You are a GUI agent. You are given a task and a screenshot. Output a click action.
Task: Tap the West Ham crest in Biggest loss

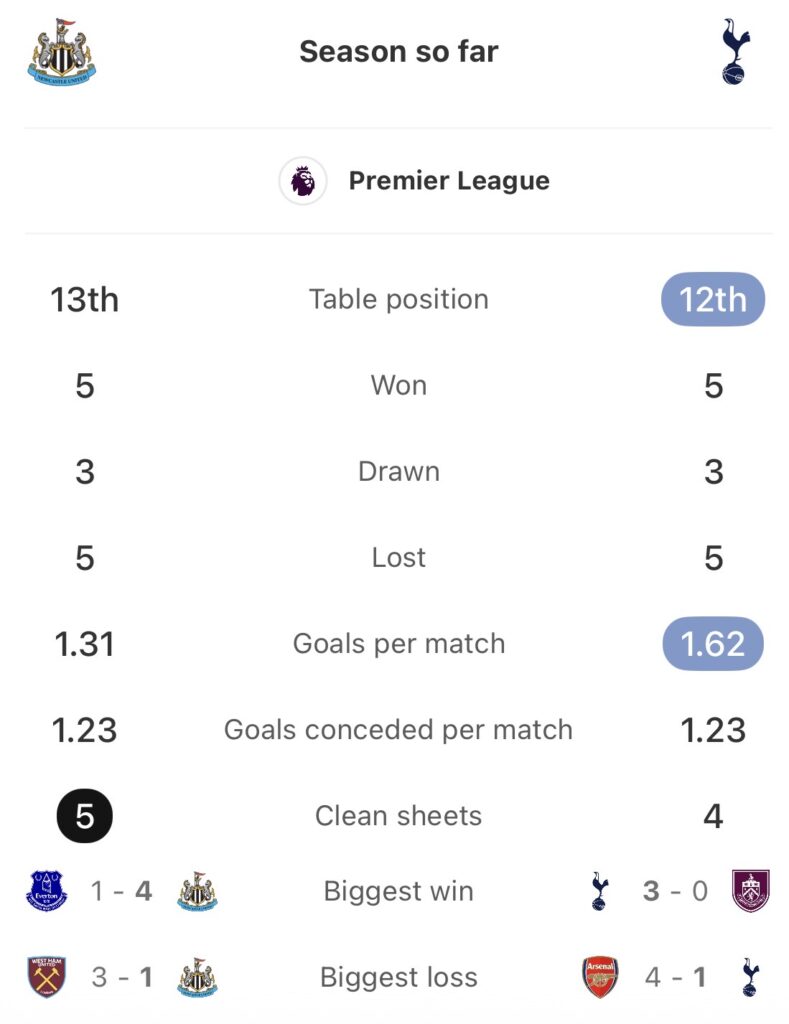point(46,977)
